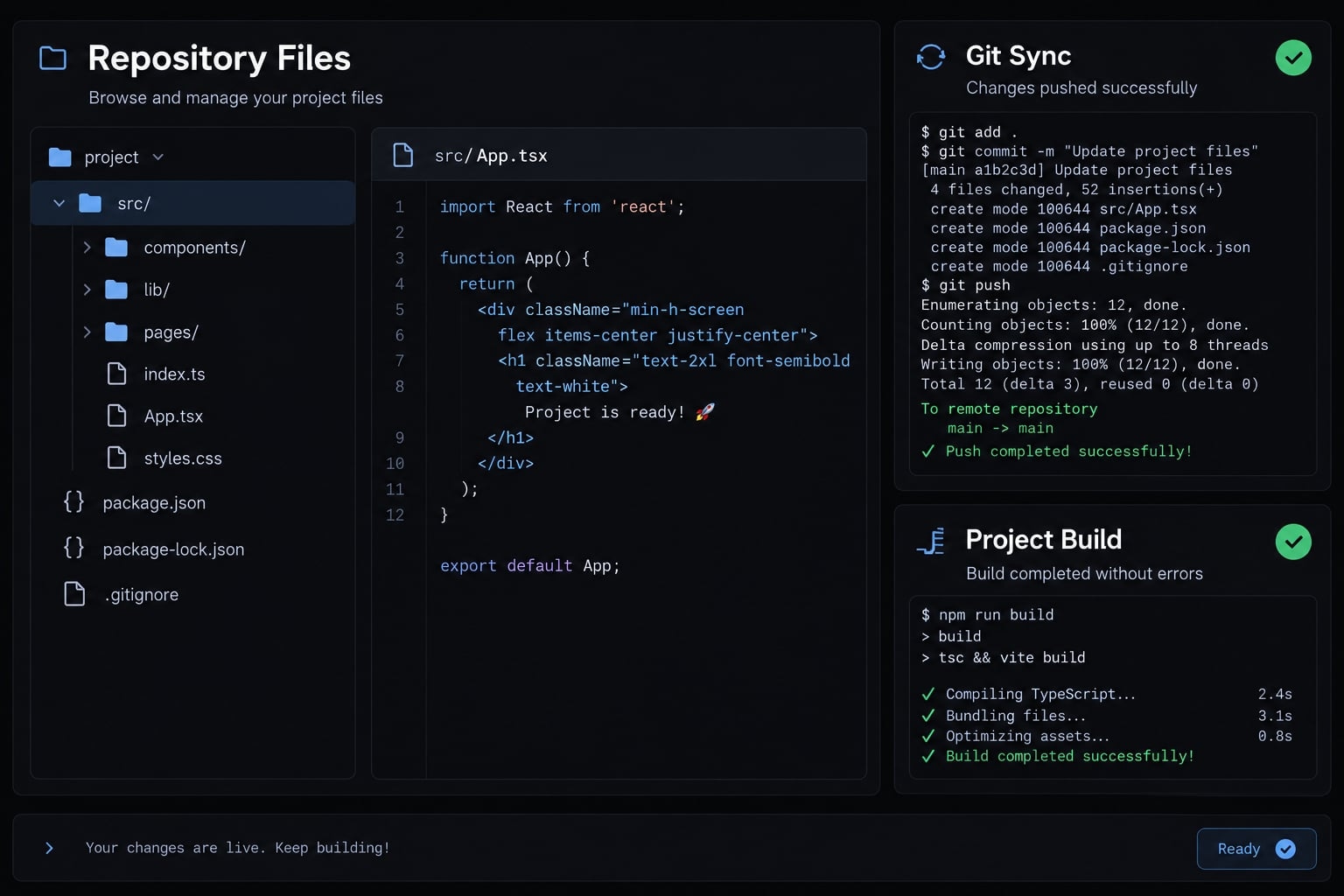
Task: Click the Git Sync refresh arrows icon
Action: coord(931,57)
